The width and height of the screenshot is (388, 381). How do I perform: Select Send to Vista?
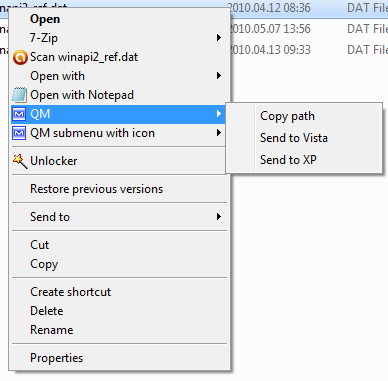point(294,138)
